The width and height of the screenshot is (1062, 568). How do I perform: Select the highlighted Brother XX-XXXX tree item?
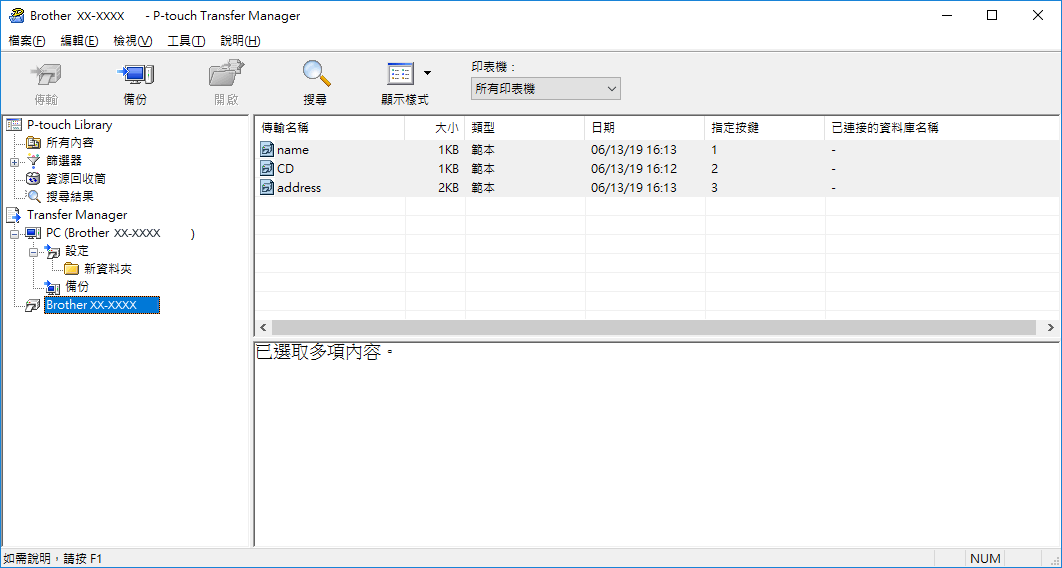click(x=102, y=305)
